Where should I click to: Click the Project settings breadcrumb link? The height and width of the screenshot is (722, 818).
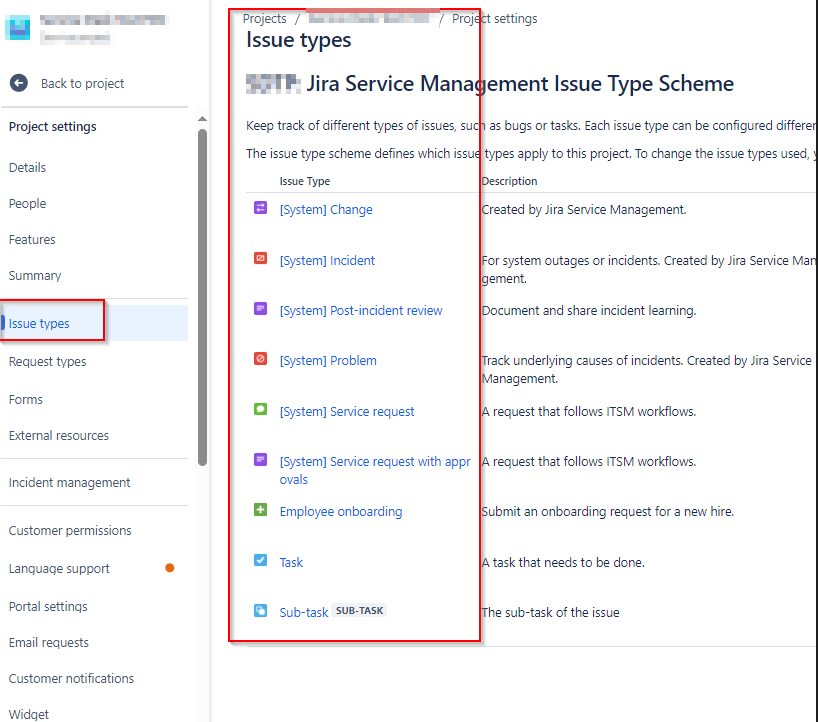pos(495,19)
